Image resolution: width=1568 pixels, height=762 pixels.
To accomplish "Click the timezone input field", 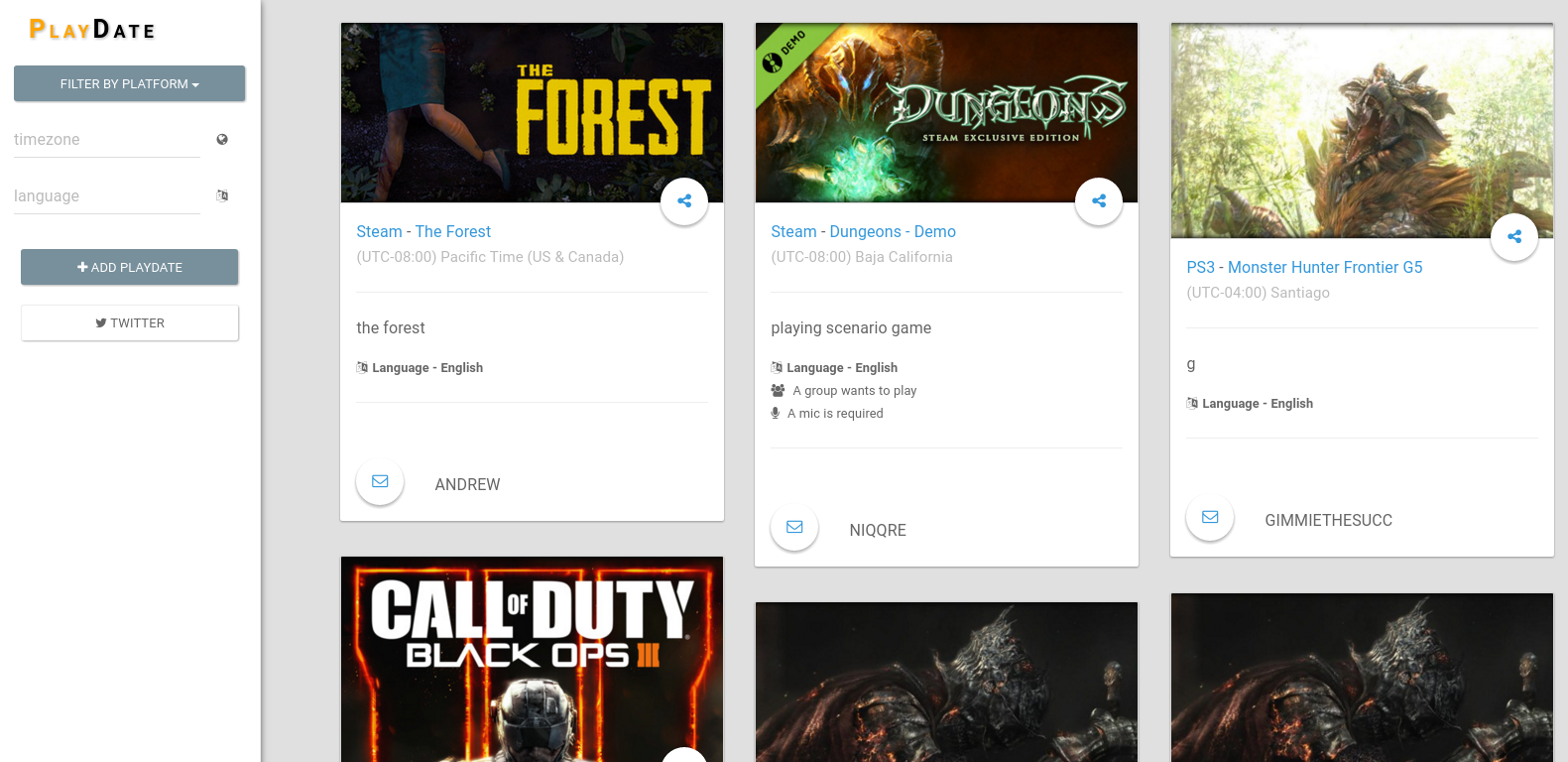I will [x=107, y=140].
